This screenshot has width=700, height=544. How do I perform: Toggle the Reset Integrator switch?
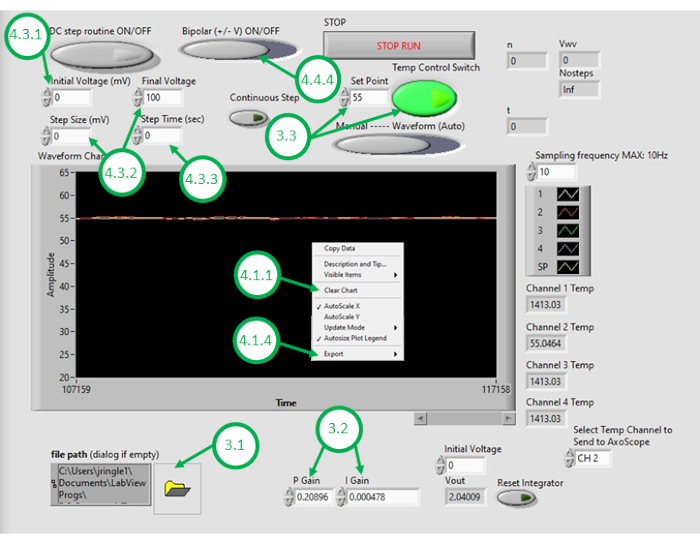(x=517, y=497)
